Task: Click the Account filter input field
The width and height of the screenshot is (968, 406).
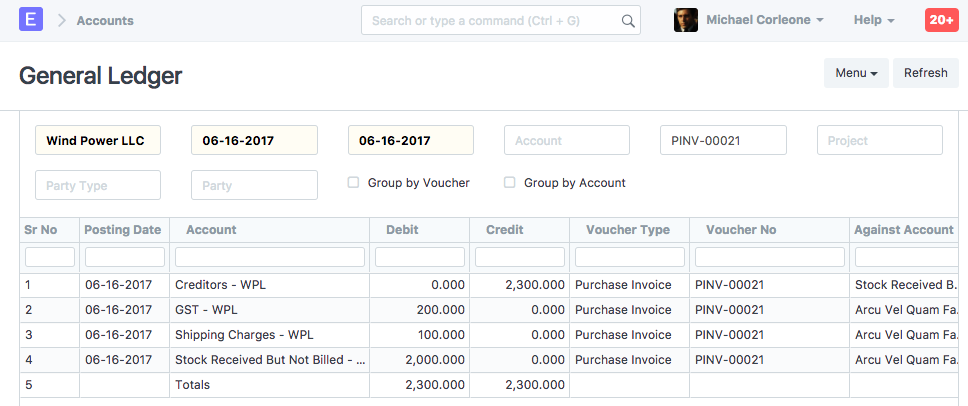Action: point(567,141)
